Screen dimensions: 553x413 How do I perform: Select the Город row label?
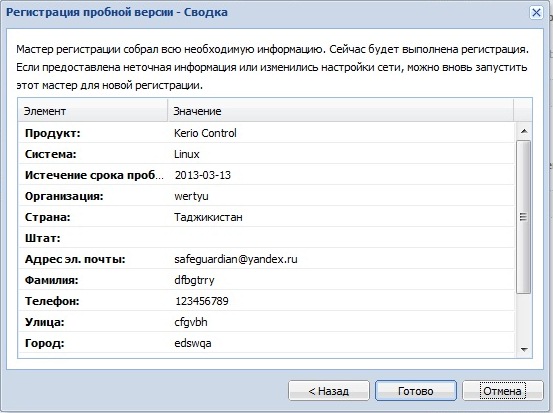(45, 343)
